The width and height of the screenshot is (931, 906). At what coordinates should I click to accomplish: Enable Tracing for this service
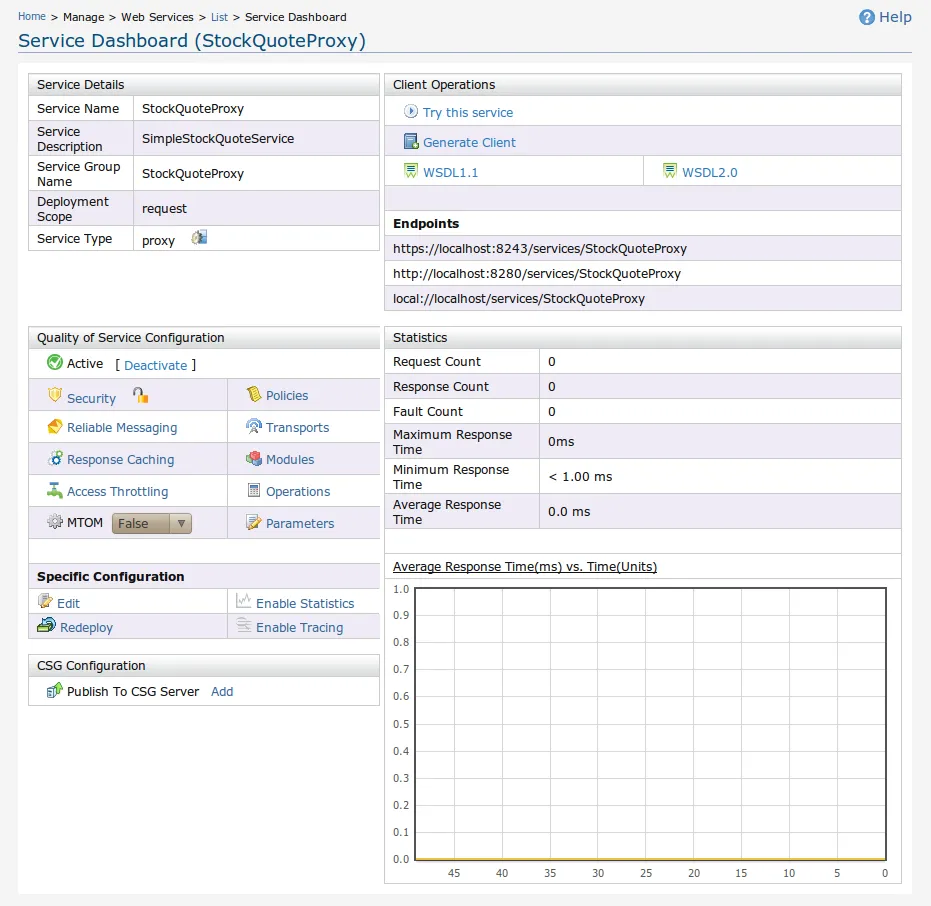tap(299, 627)
